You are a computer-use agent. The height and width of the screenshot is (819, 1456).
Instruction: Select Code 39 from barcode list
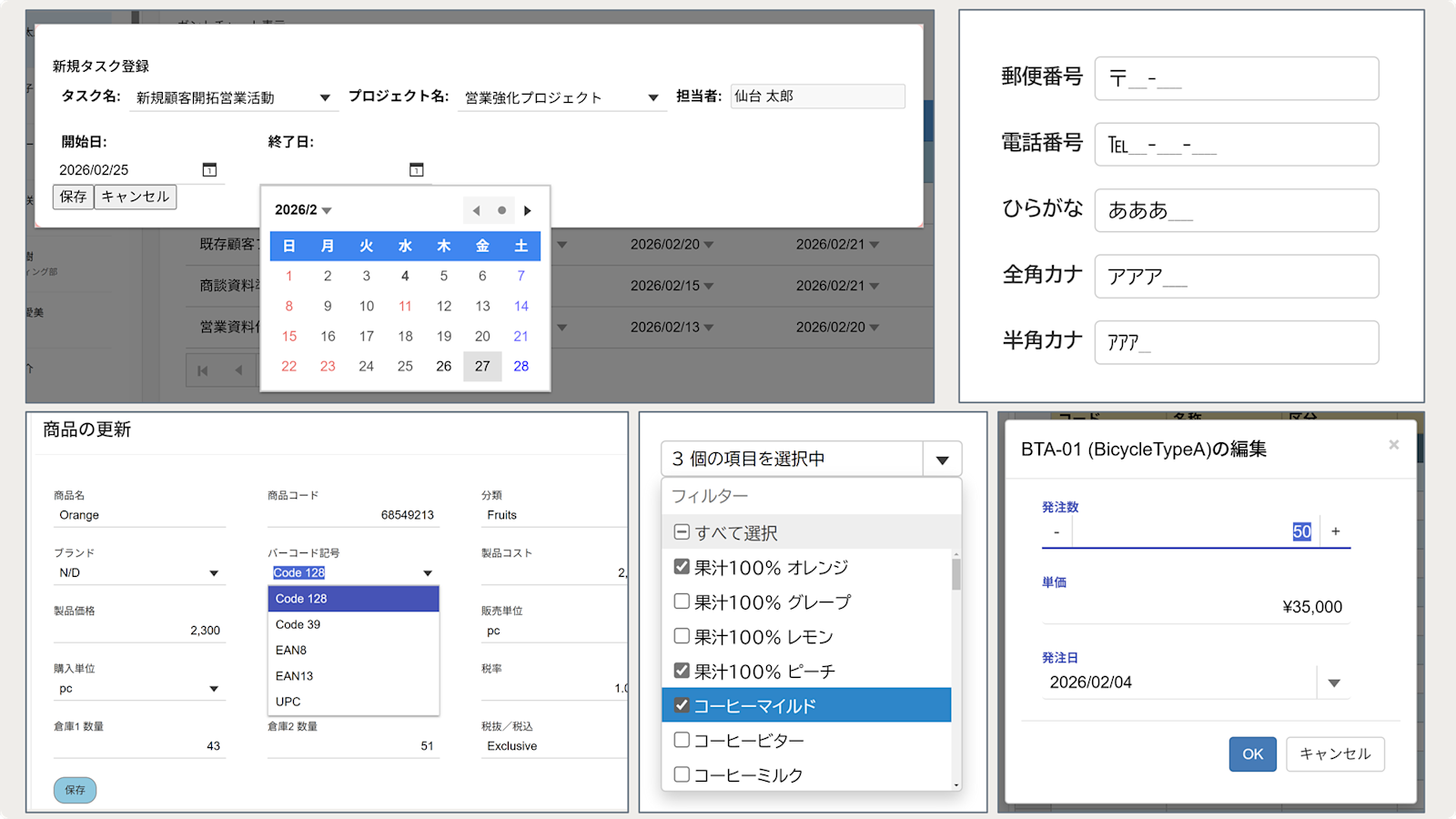coord(353,624)
